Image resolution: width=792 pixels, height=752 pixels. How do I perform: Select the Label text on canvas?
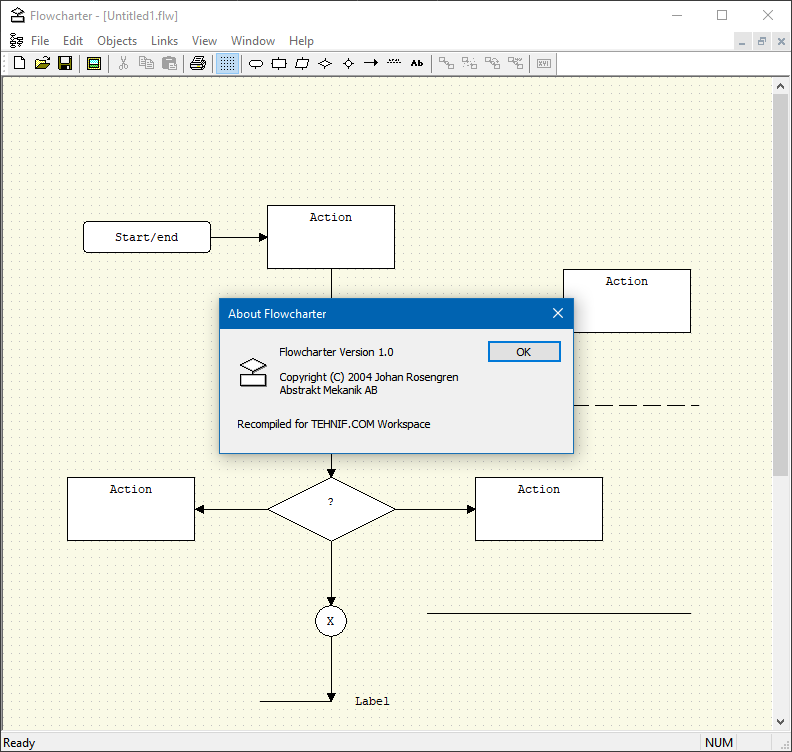[372, 701]
